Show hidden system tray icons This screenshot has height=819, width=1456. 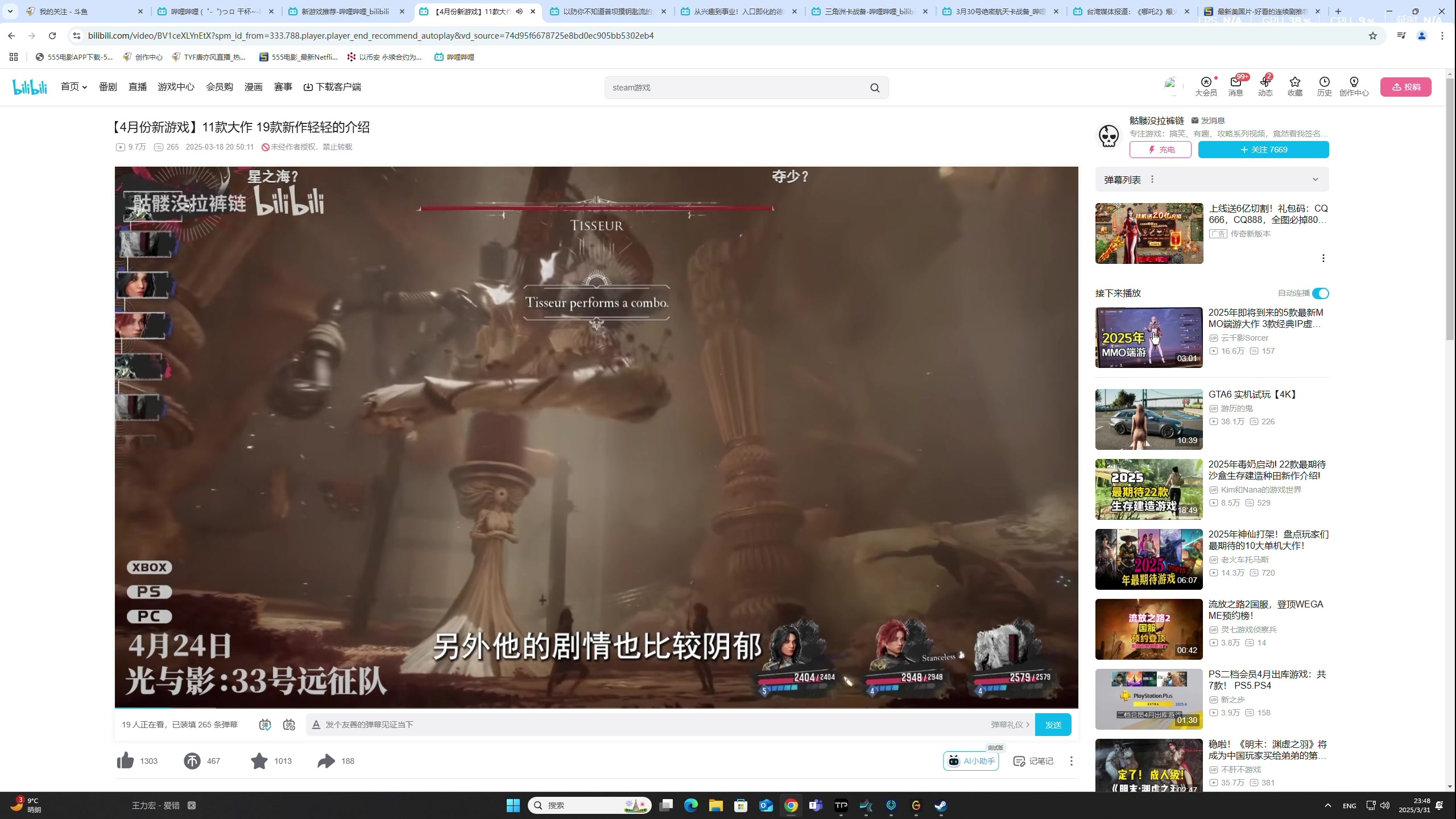pyautogui.click(x=1327, y=805)
